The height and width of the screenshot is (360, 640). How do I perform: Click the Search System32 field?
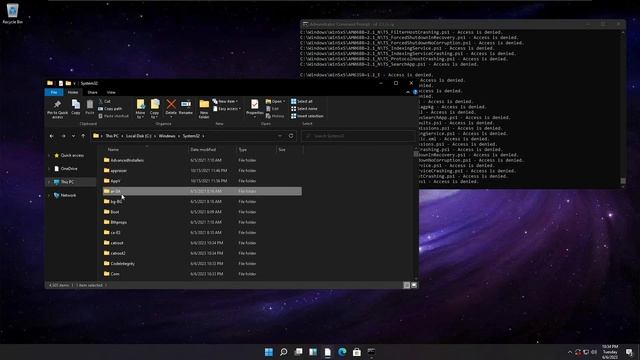tap(359, 136)
